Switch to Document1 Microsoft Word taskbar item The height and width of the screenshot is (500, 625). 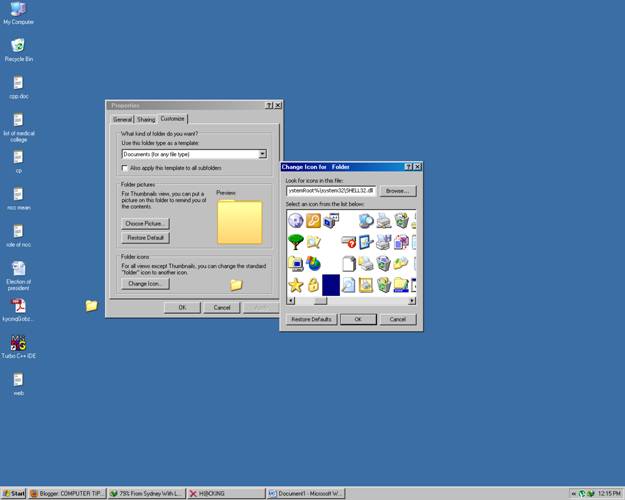point(306,494)
